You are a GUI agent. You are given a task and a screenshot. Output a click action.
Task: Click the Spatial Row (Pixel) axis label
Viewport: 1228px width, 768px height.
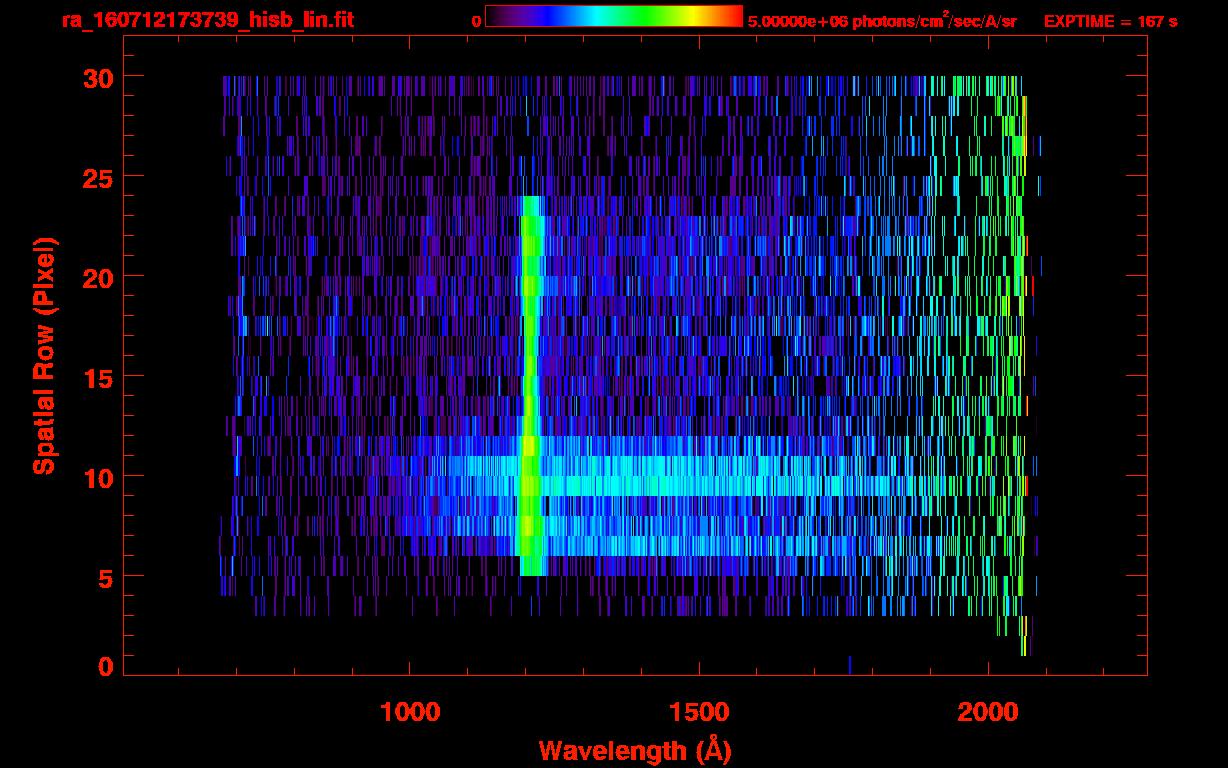point(44,356)
